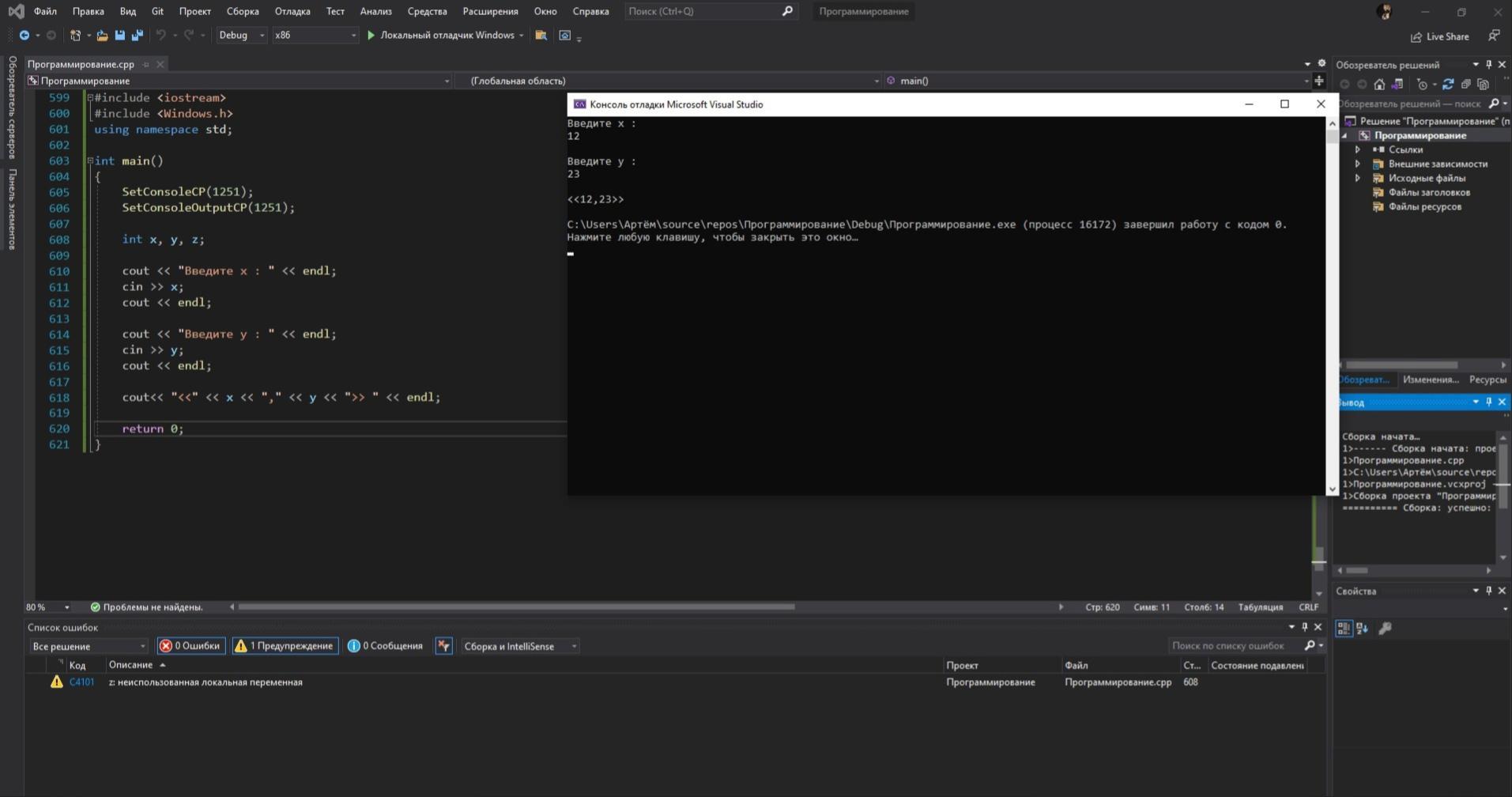Expand the Исходные файлы tree node

point(1358,178)
